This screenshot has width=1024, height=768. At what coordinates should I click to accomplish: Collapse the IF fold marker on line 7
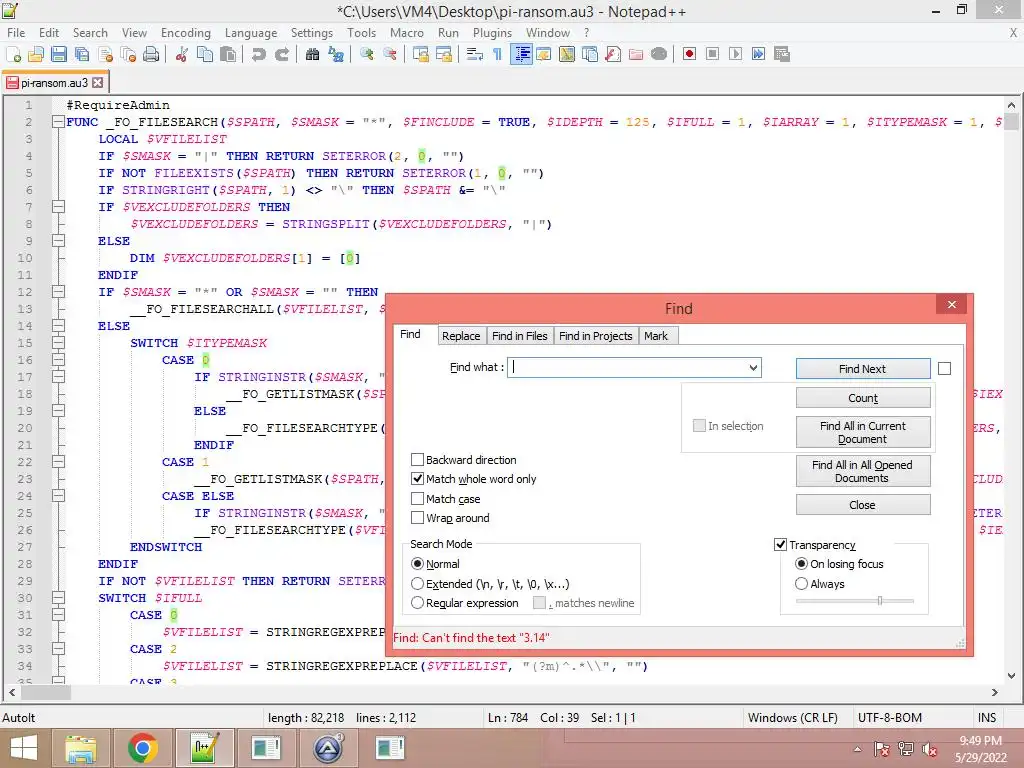pos(58,206)
